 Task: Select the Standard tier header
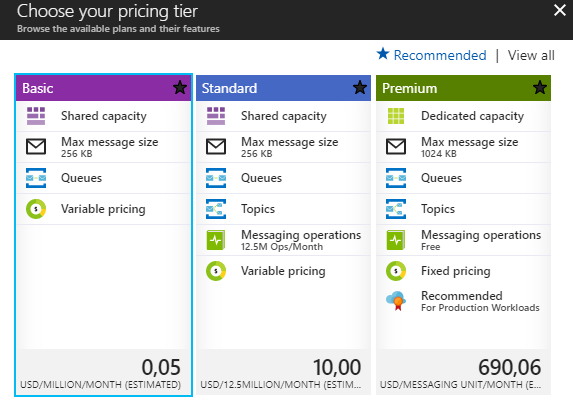click(x=283, y=88)
